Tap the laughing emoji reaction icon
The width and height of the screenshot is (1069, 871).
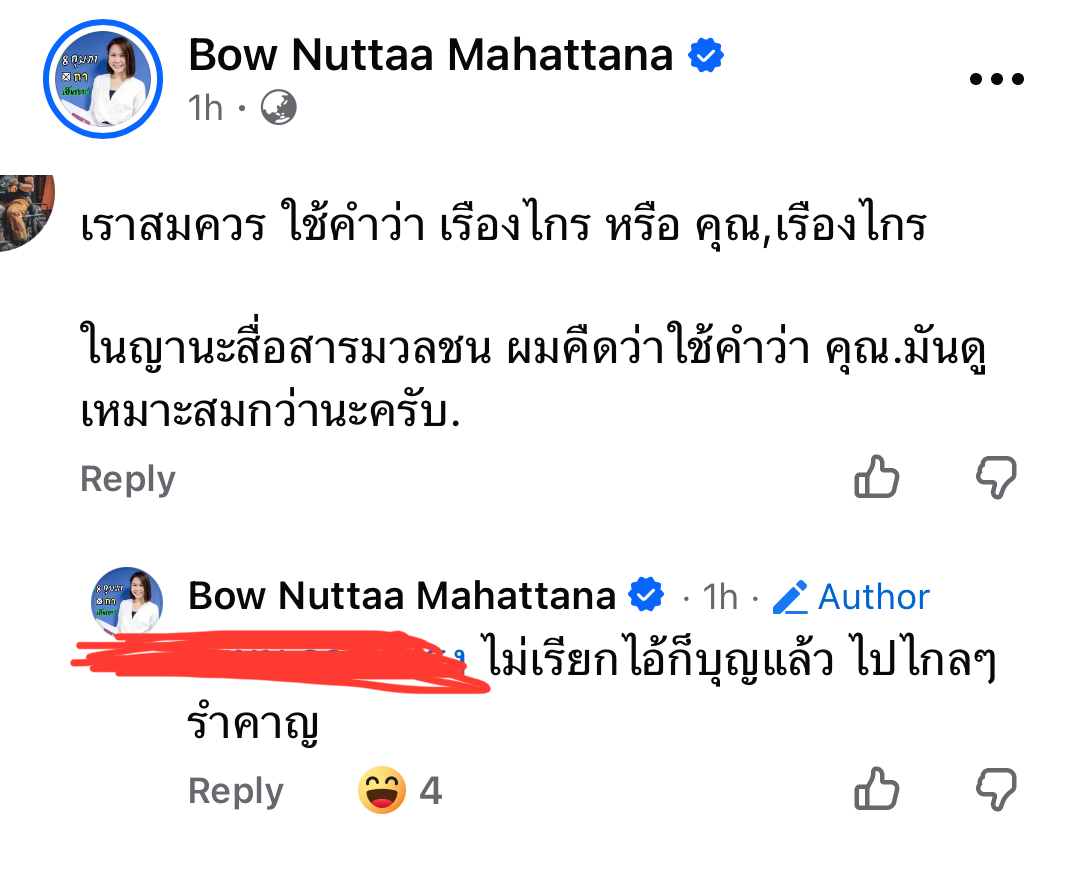(382, 792)
